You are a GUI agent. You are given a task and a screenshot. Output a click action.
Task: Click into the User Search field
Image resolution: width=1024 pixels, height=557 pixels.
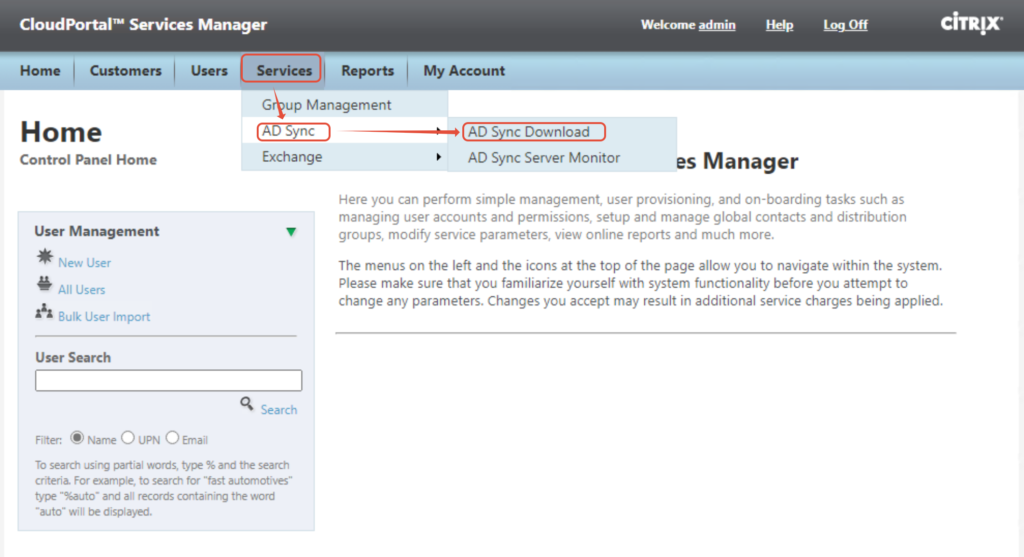[x=168, y=381]
